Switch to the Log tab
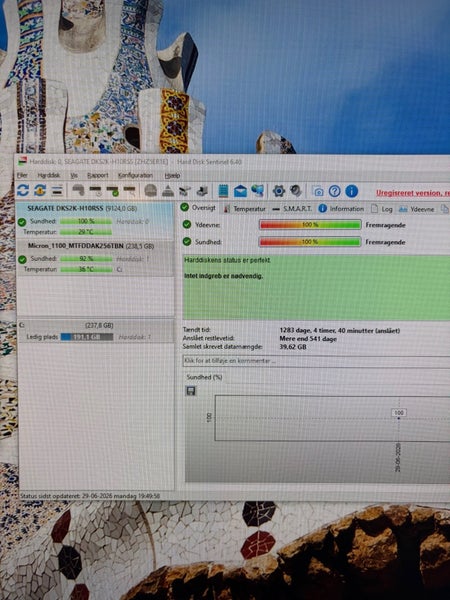The height and width of the screenshot is (600, 450). pos(382,209)
